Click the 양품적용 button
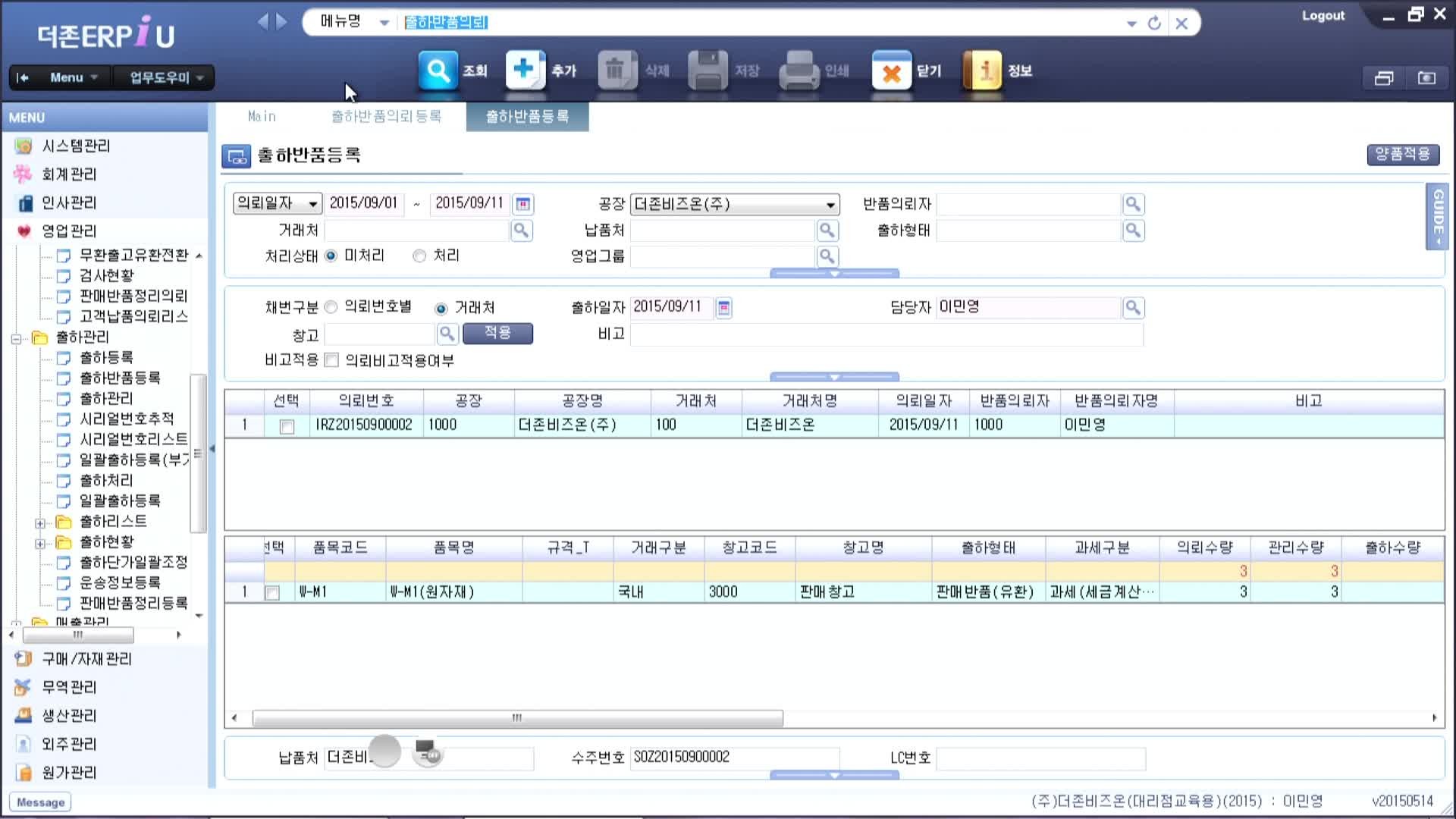The height and width of the screenshot is (819, 1456). [1403, 155]
